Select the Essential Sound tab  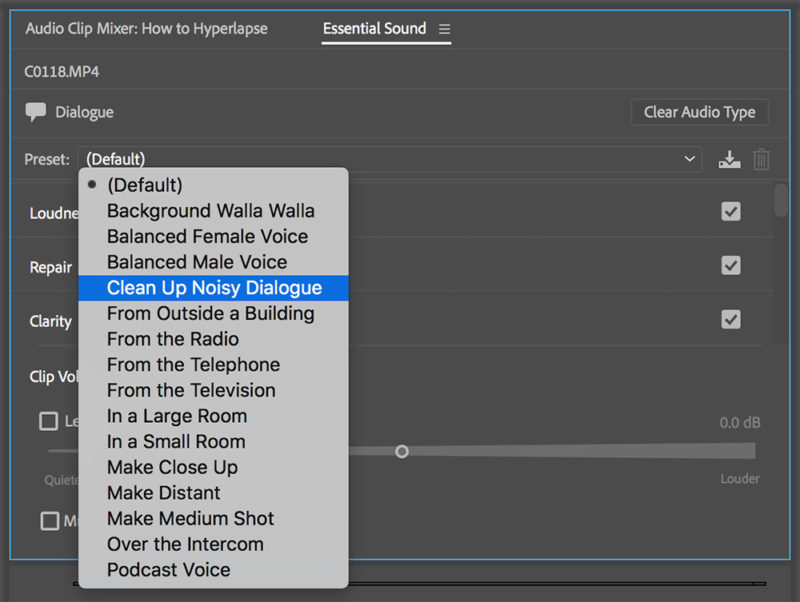click(374, 29)
